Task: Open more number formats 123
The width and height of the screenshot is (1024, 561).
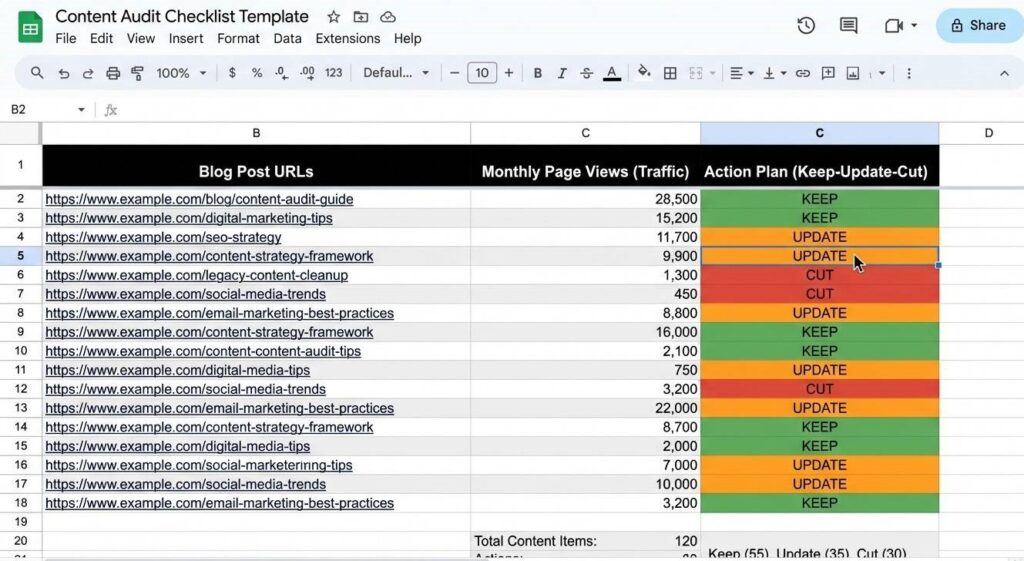Action: [334, 73]
